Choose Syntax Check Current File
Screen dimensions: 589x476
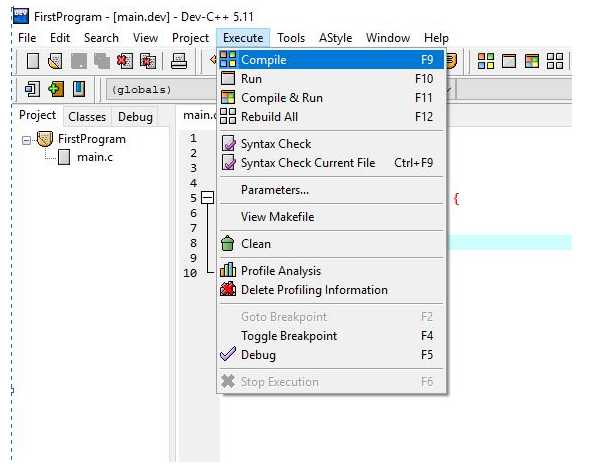coord(332,163)
